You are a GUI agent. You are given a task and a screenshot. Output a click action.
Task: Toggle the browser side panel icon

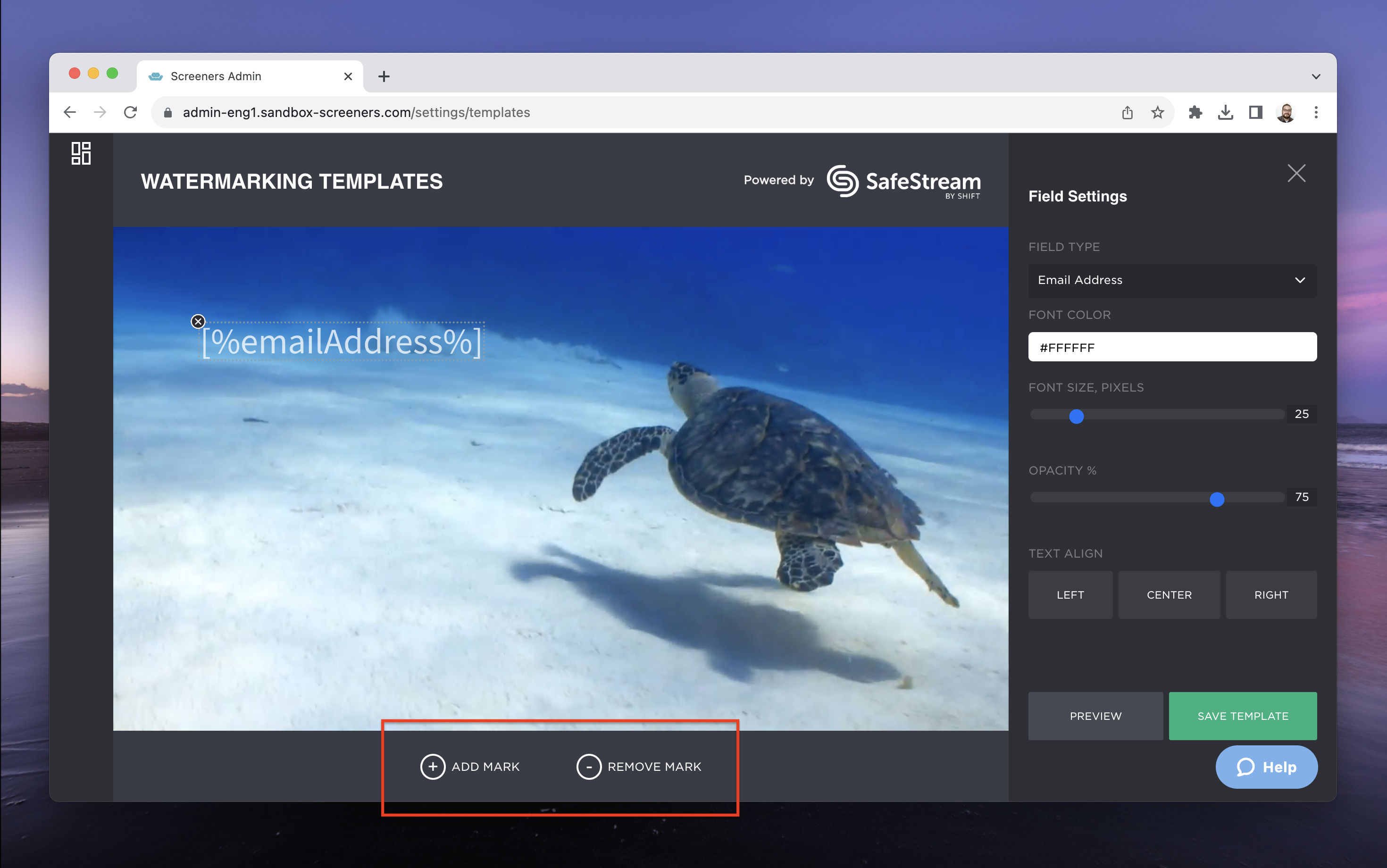coord(1255,113)
